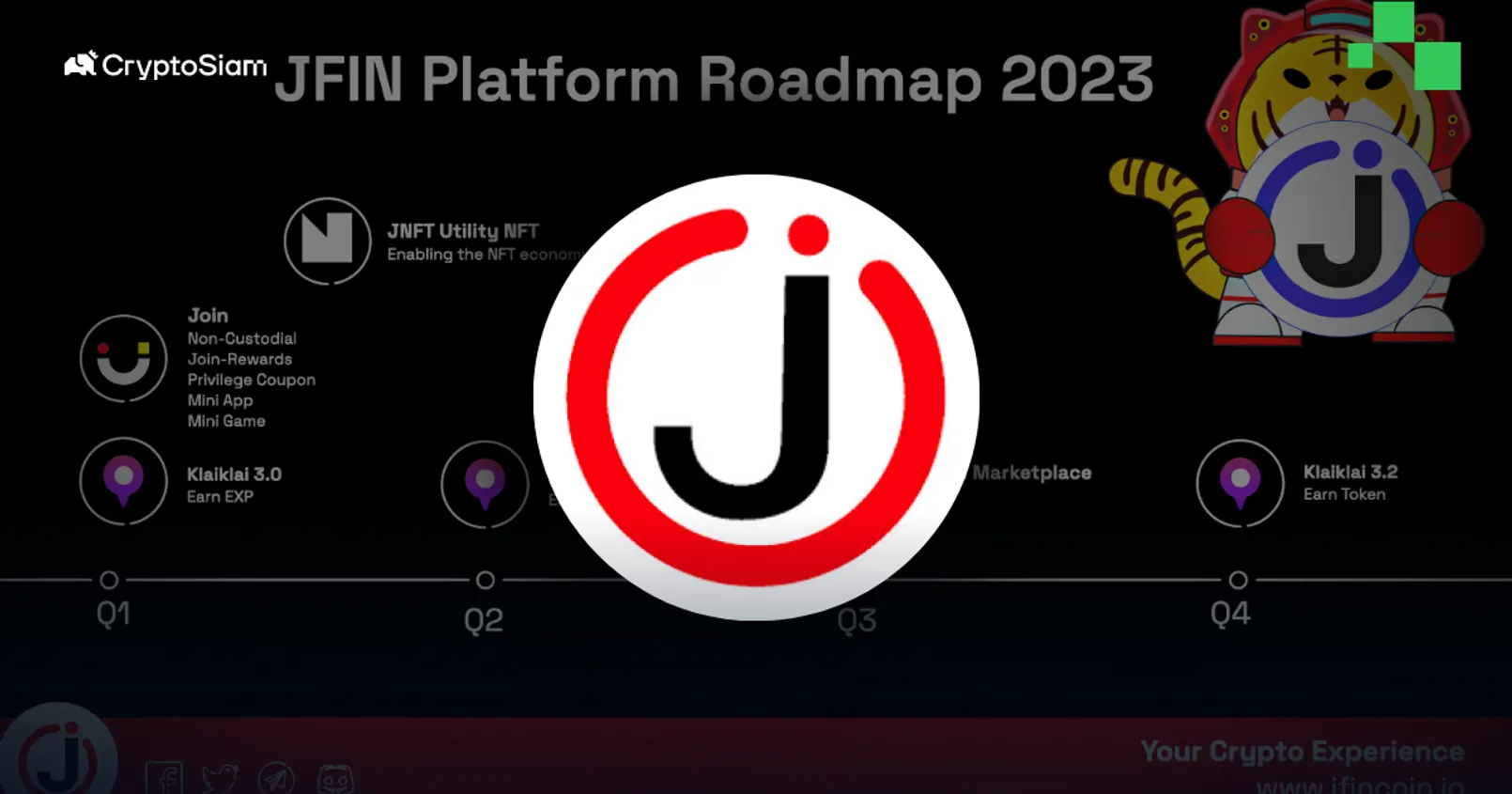Click the 'Earn Token' text
The height and width of the screenshot is (794, 1512).
(1344, 494)
